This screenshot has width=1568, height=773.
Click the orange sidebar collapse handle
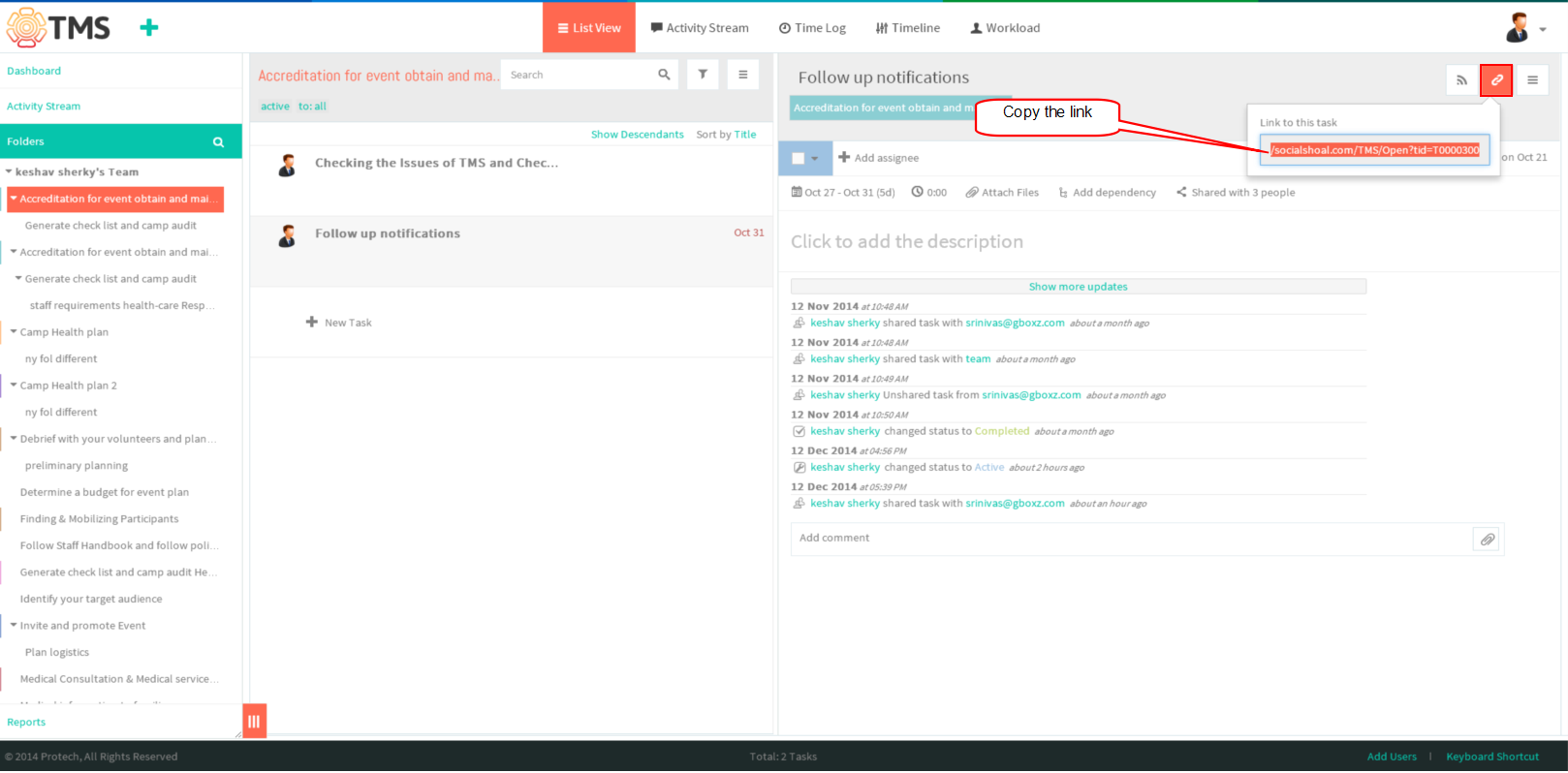coord(254,721)
